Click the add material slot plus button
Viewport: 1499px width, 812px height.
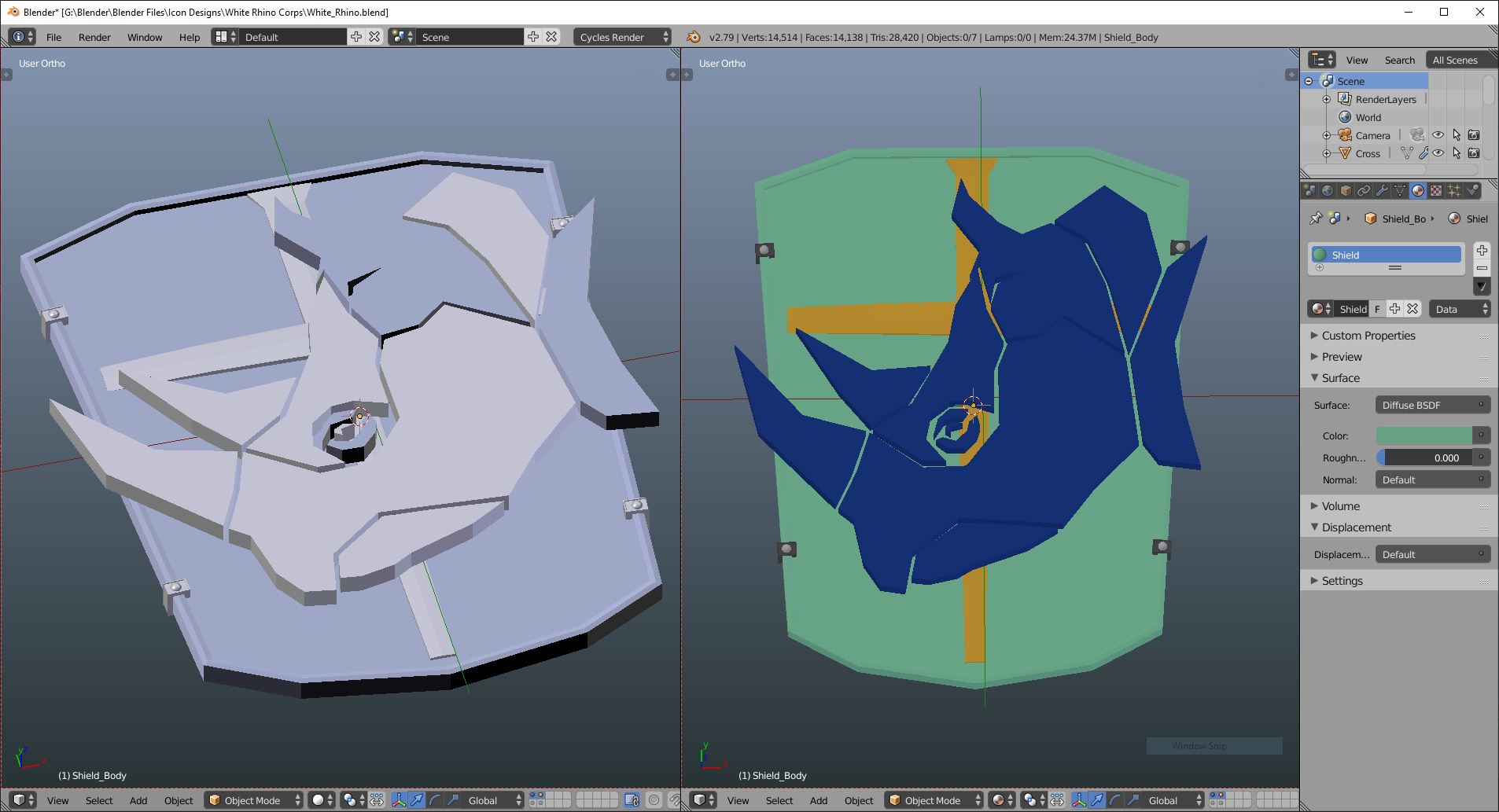1482,251
